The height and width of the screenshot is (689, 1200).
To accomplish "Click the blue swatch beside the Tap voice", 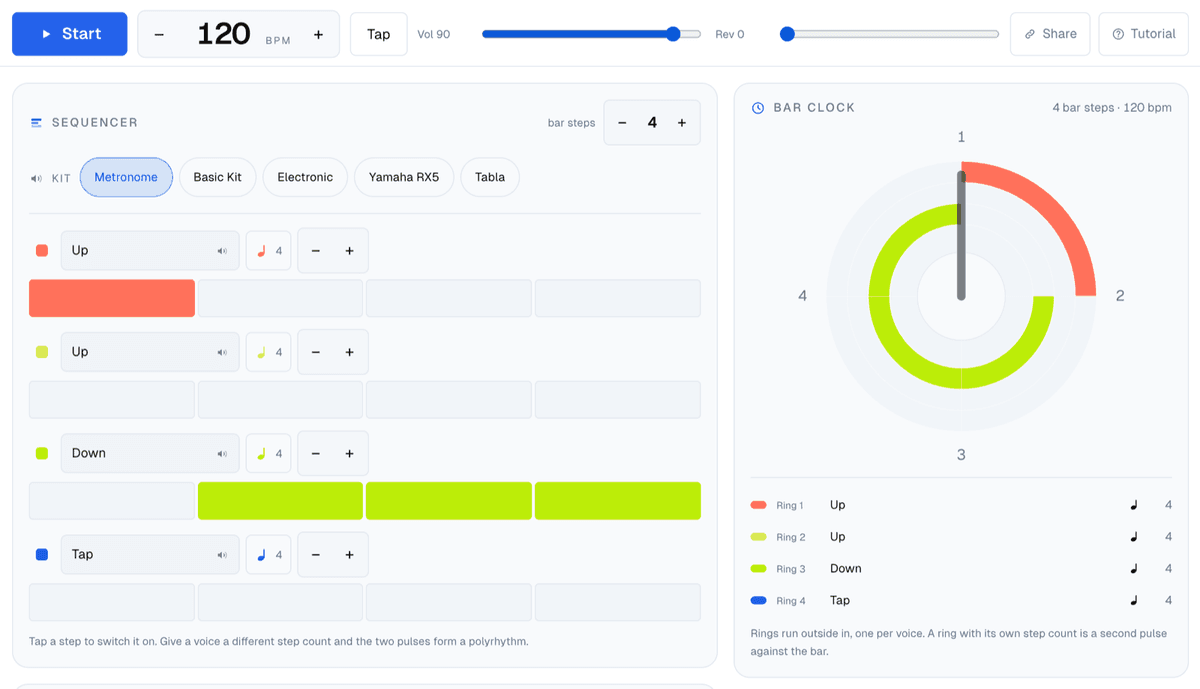I will point(42,555).
